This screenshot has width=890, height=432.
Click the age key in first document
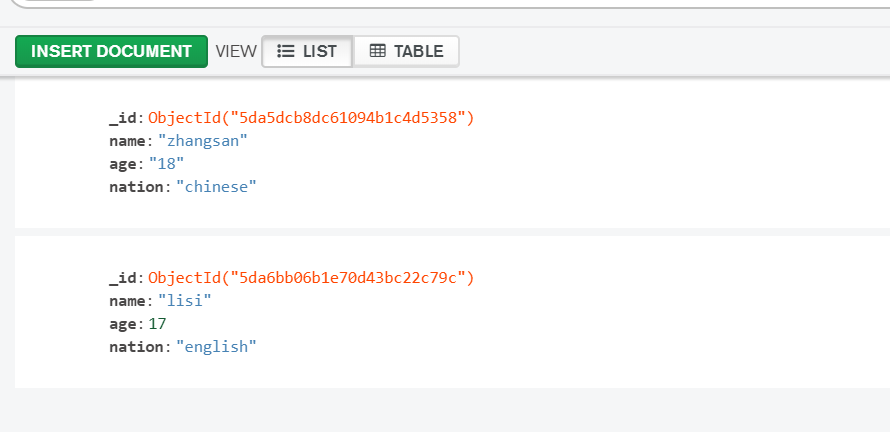(124, 164)
